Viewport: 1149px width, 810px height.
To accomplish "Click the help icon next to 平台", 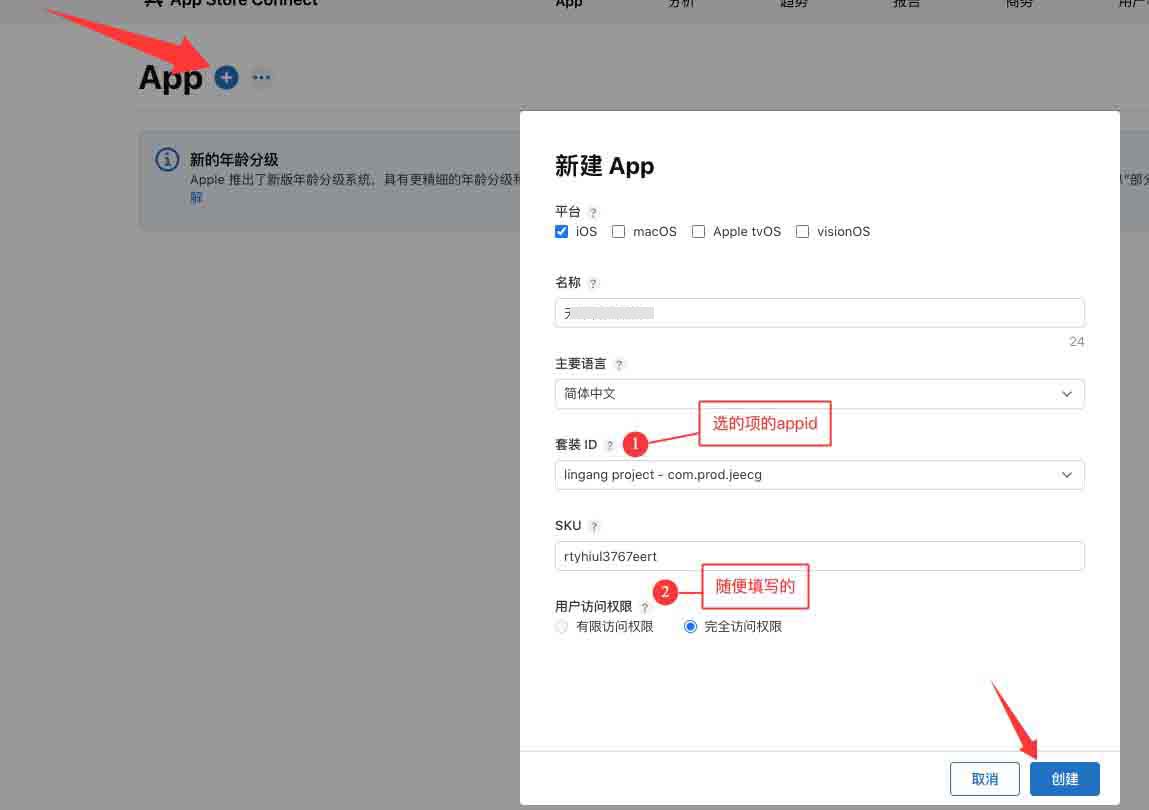I will tap(593, 212).
